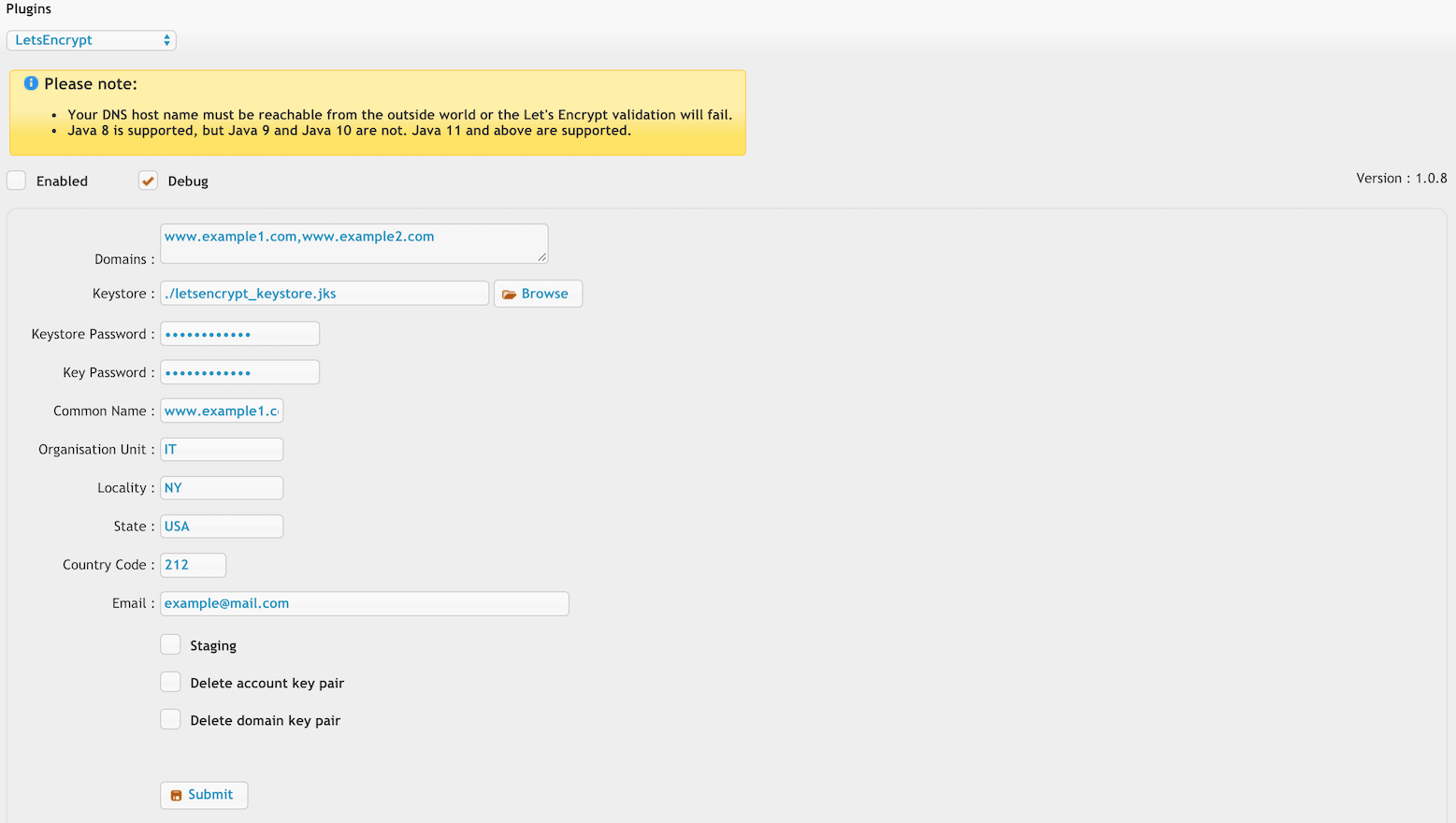The width and height of the screenshot is (1456, 823).
Task: Click the blue info icon beside Please note
Action: [x=31, y=83]
